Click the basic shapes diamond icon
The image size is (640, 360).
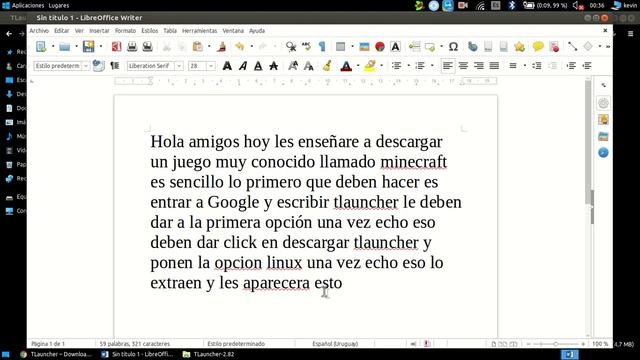588,47
